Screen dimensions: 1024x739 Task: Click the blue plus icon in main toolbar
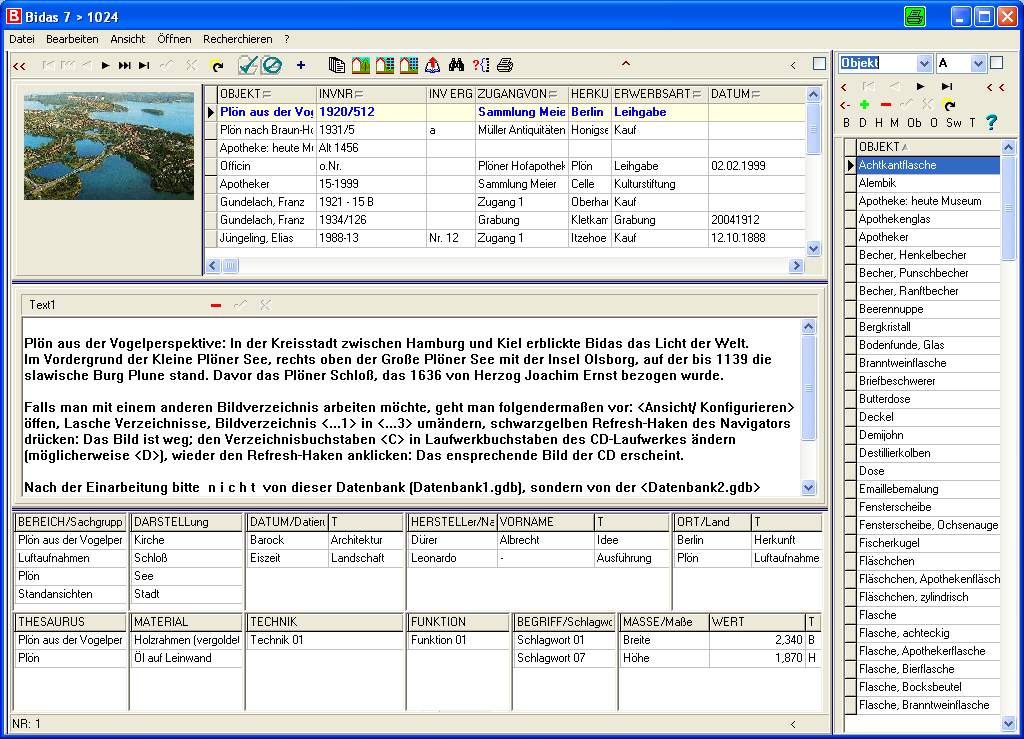click(x=300, y=65)
